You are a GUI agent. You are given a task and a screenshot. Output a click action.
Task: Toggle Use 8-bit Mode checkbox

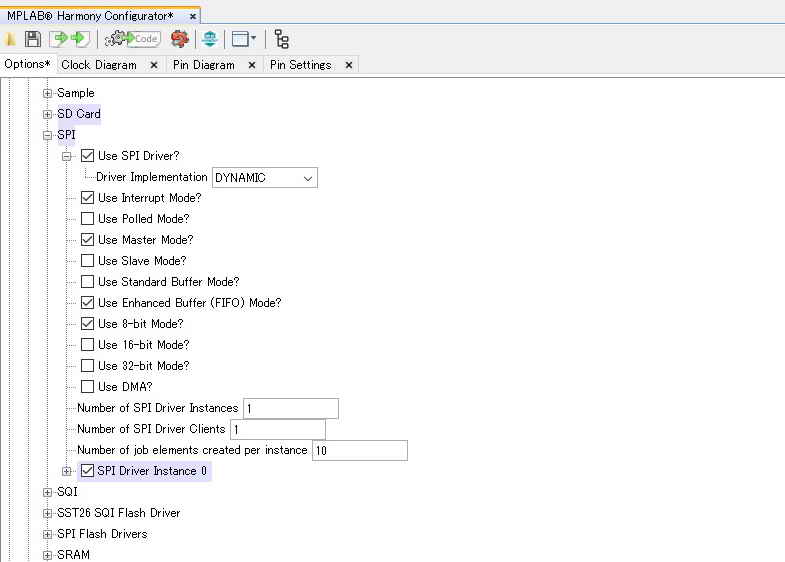pos(87,324)
